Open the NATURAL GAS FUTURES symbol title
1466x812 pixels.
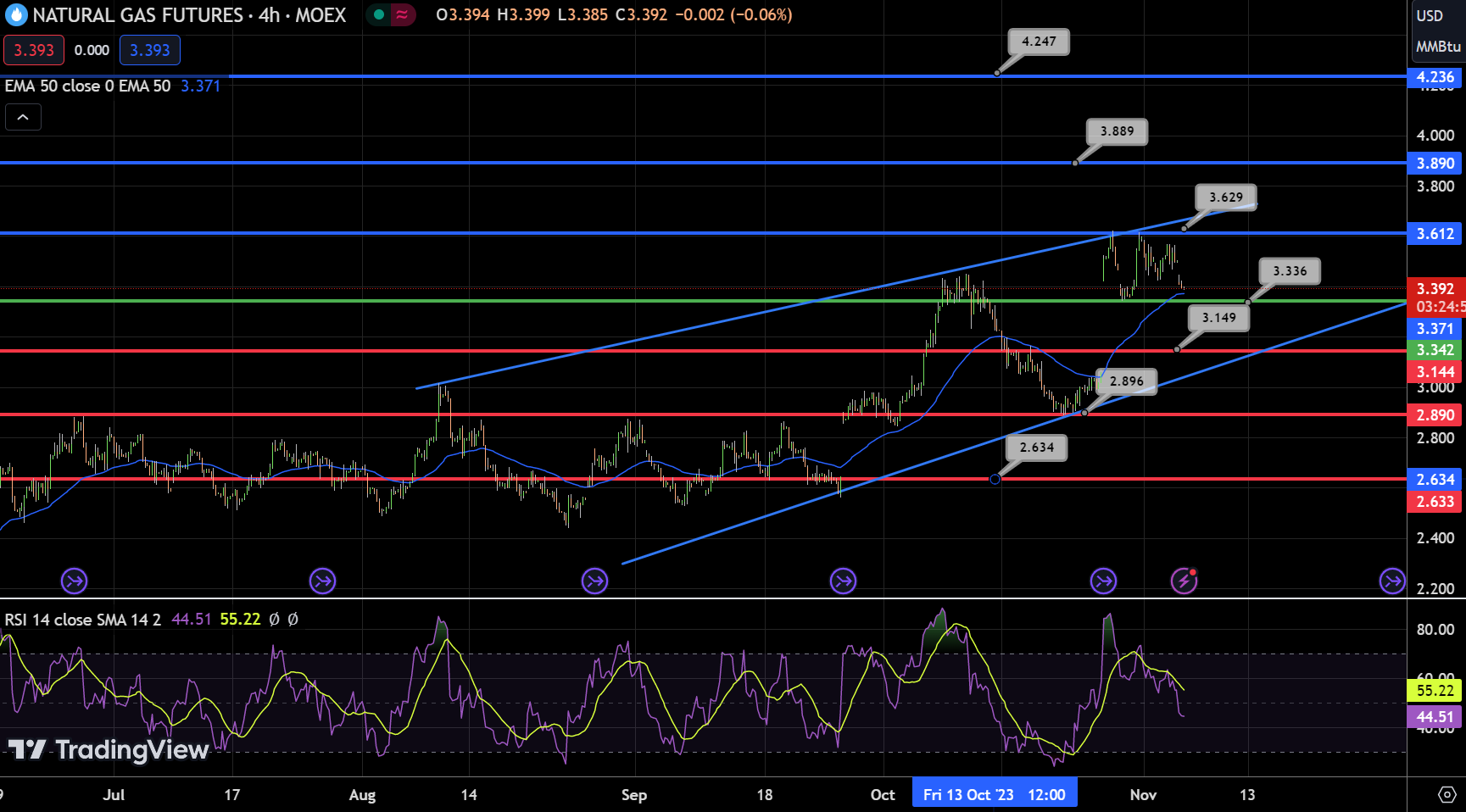[x=189, y=15]
